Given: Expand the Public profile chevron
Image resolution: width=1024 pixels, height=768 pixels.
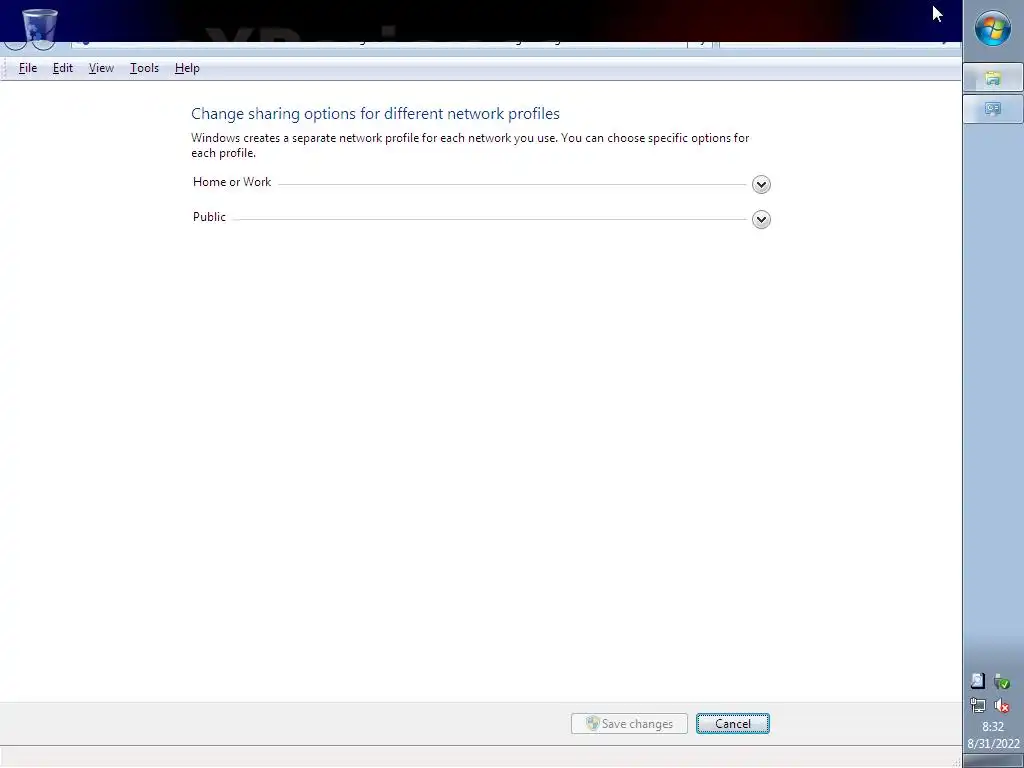Looking at the screenshot, I should point(761,219).
